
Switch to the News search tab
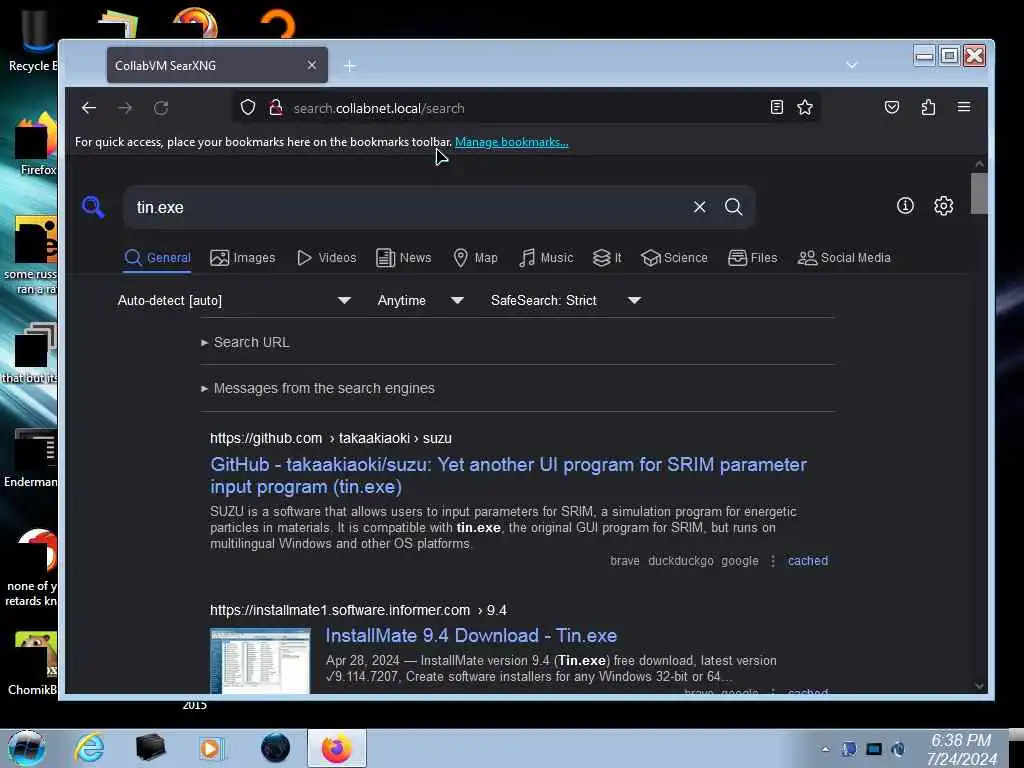[404, 257]
